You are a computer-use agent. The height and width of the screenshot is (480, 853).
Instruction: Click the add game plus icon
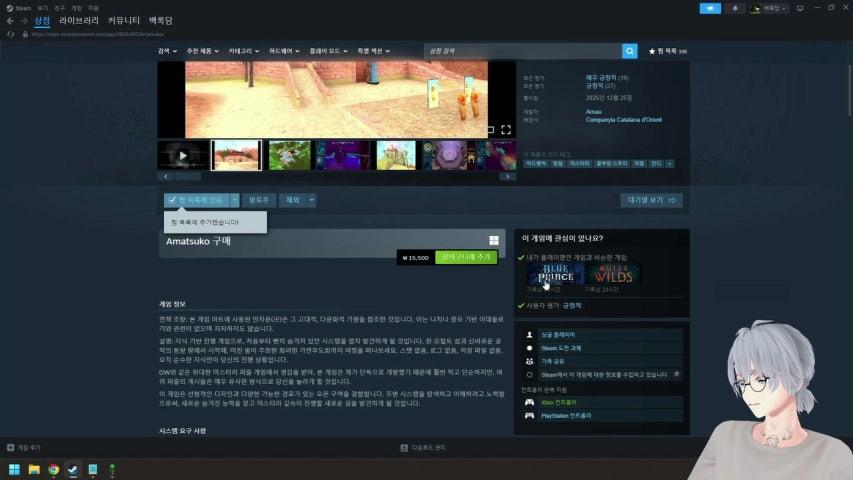pos(10,447)
